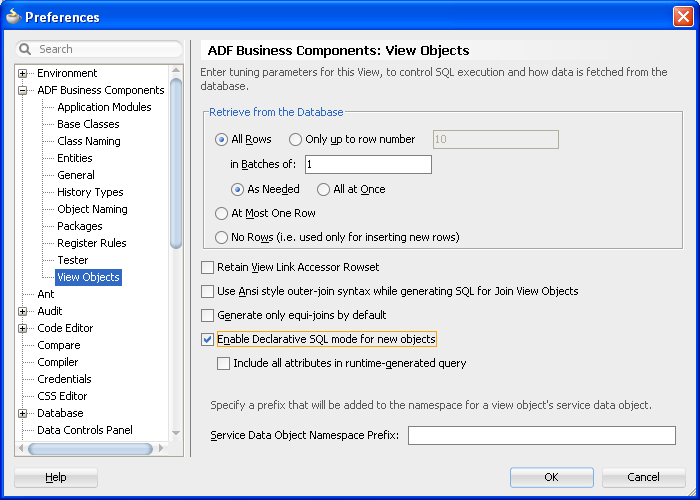Select All Rows radio button
This screenshot has height=500, width=700.
(221, 140)
